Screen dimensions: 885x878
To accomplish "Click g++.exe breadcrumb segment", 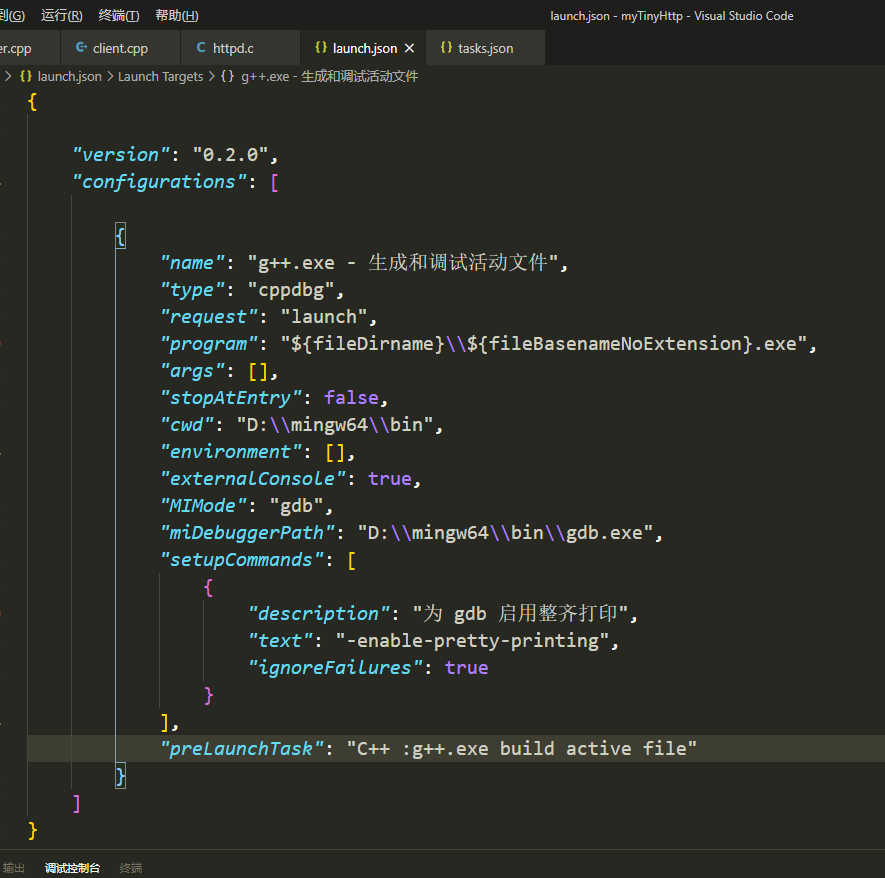I will click(x=330, y=76).
